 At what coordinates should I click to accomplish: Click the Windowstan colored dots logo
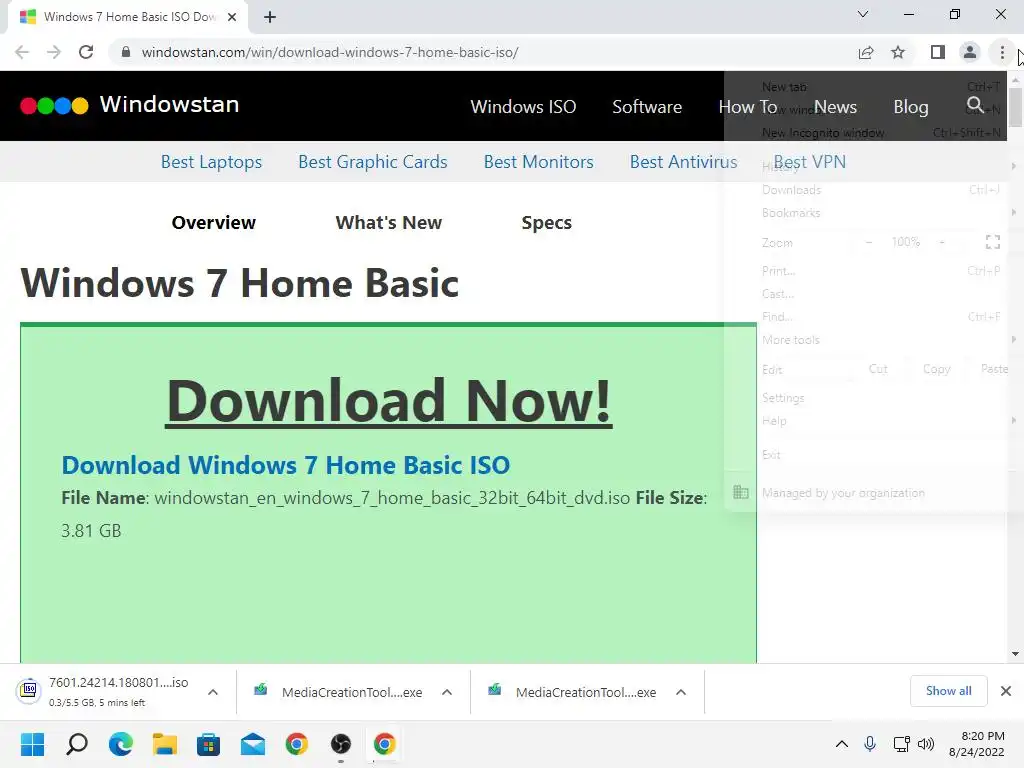54,106
